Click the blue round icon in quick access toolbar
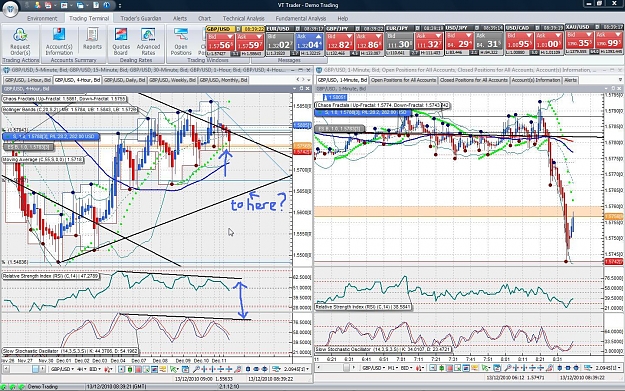Image resolution: width=625 pixels, height=391 pixels. [x=107, y=5]
